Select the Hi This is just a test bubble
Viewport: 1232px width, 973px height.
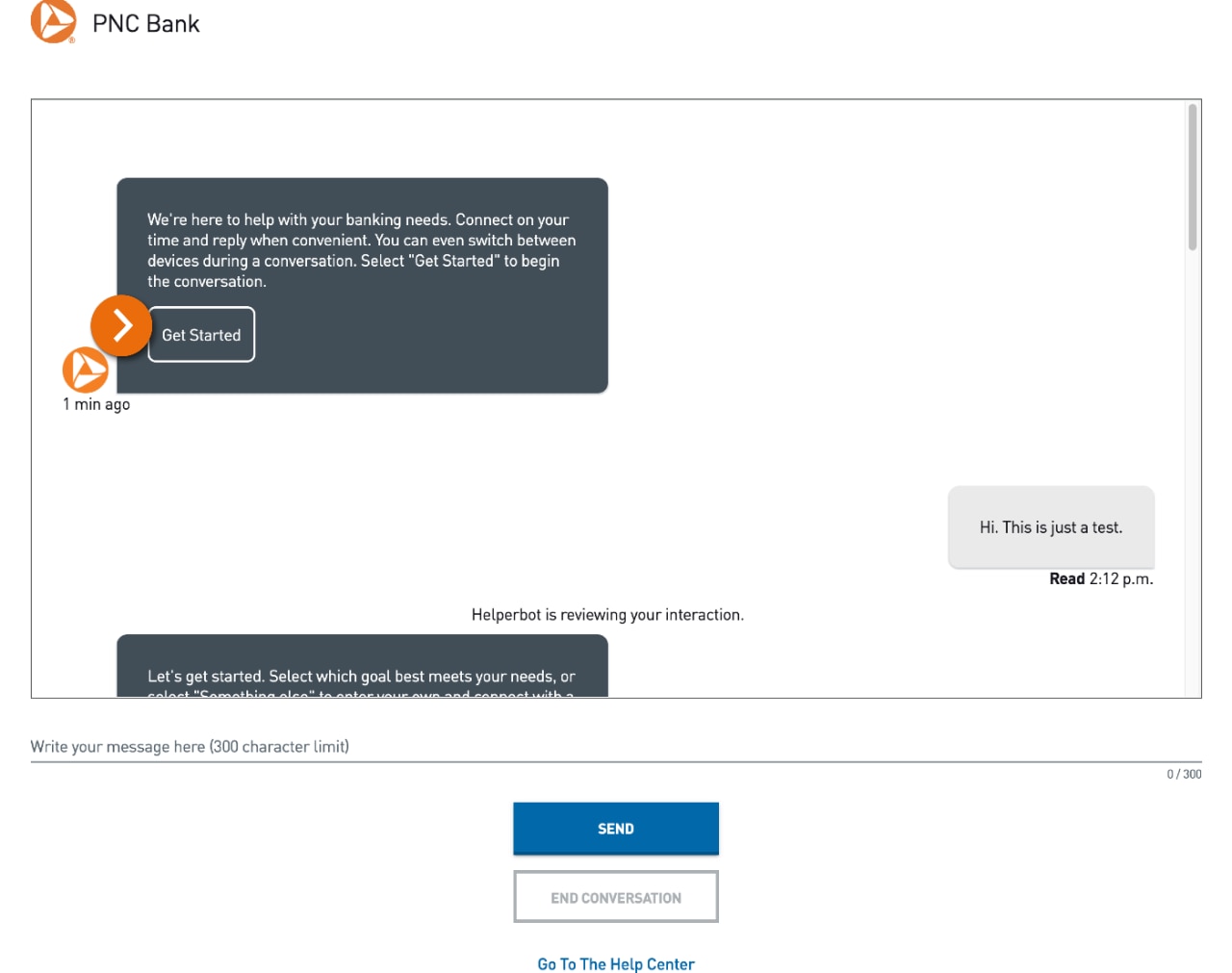(x=1051, y=526)
